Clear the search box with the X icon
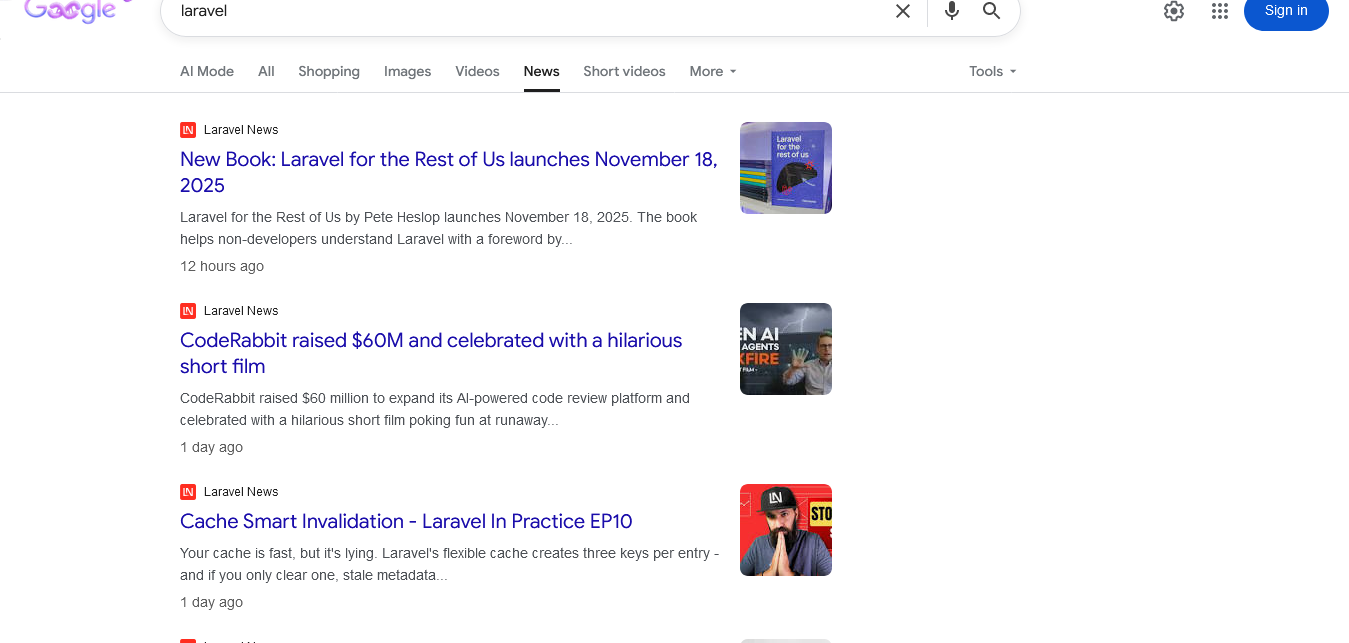 coord(902,11)
